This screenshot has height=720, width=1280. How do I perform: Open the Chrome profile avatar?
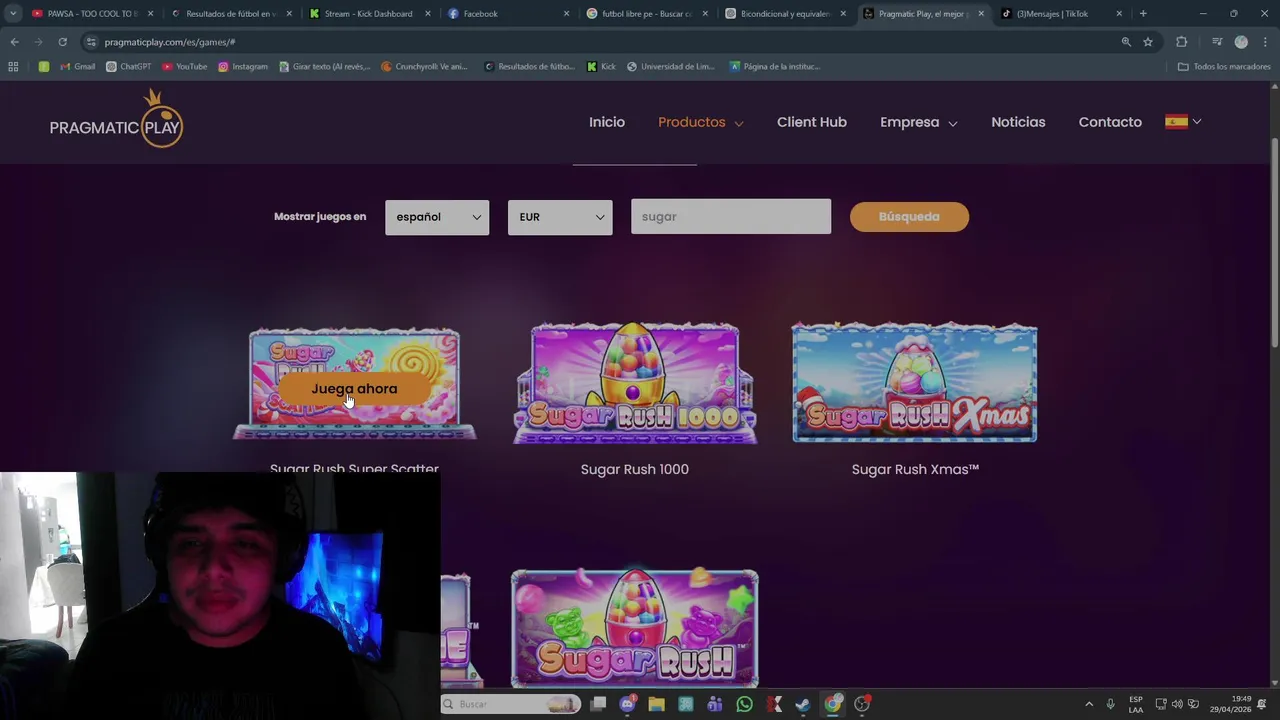pyautogui.click(x=1241, y=42)
